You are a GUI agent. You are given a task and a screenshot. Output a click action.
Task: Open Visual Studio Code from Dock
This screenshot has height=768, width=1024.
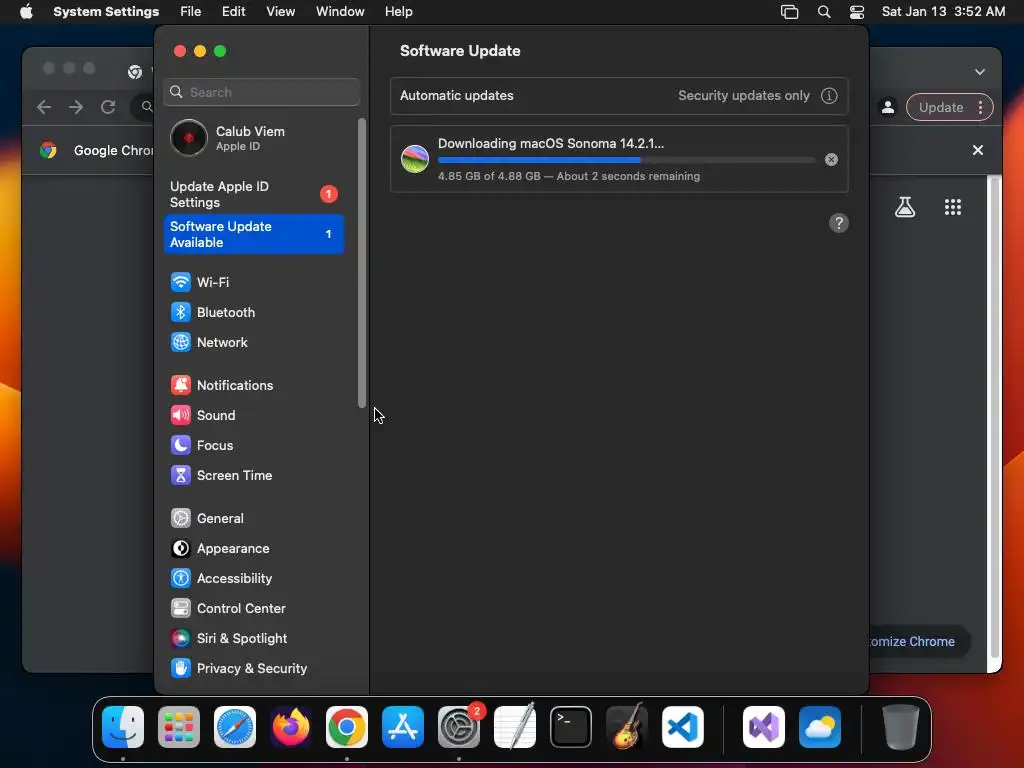click(x=683, y=727)
